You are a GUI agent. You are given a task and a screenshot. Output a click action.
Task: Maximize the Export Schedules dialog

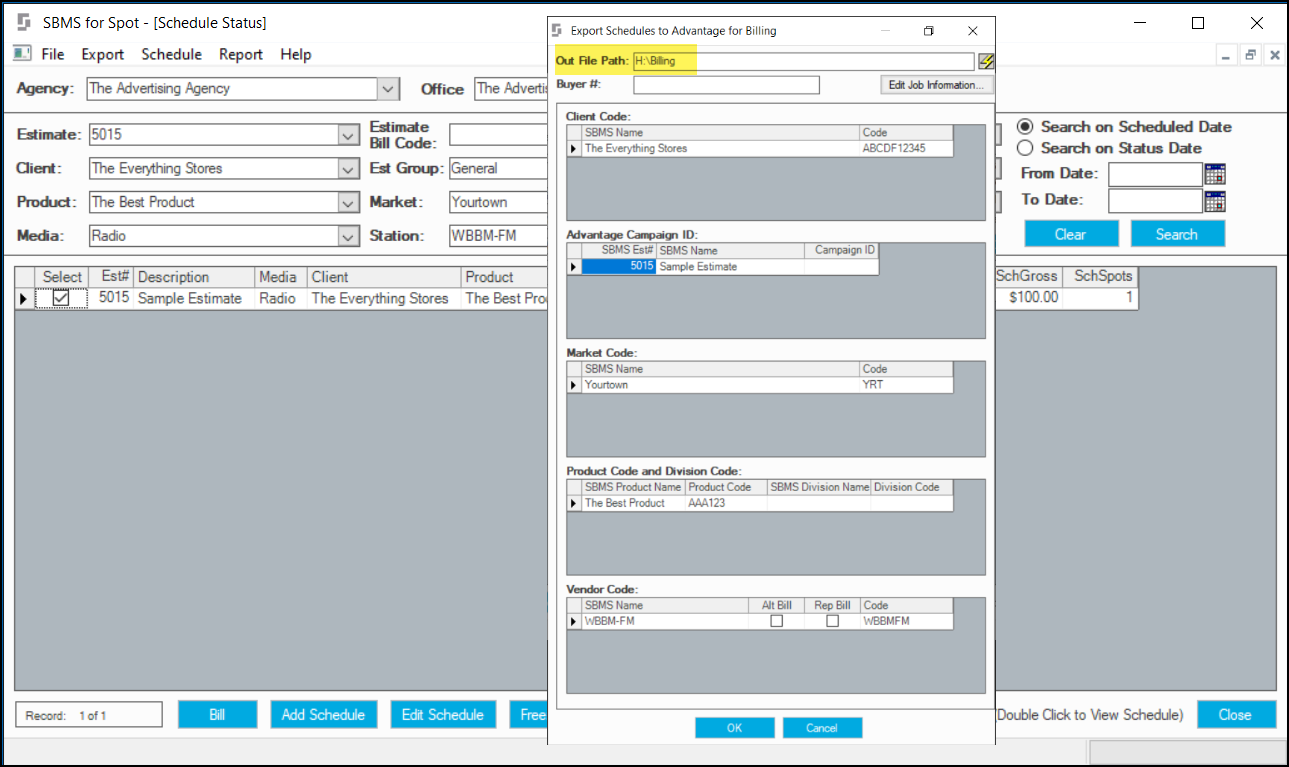(x=928, y=31)
